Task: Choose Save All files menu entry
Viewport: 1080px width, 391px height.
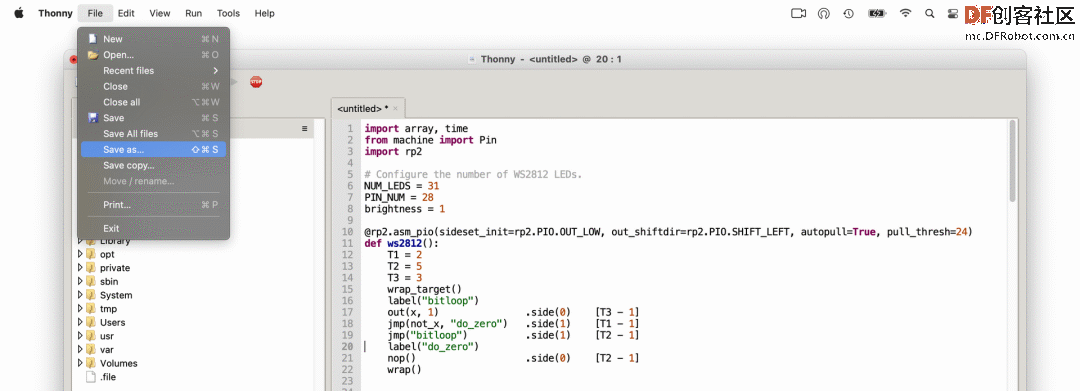Action: (x=153, y=134)
